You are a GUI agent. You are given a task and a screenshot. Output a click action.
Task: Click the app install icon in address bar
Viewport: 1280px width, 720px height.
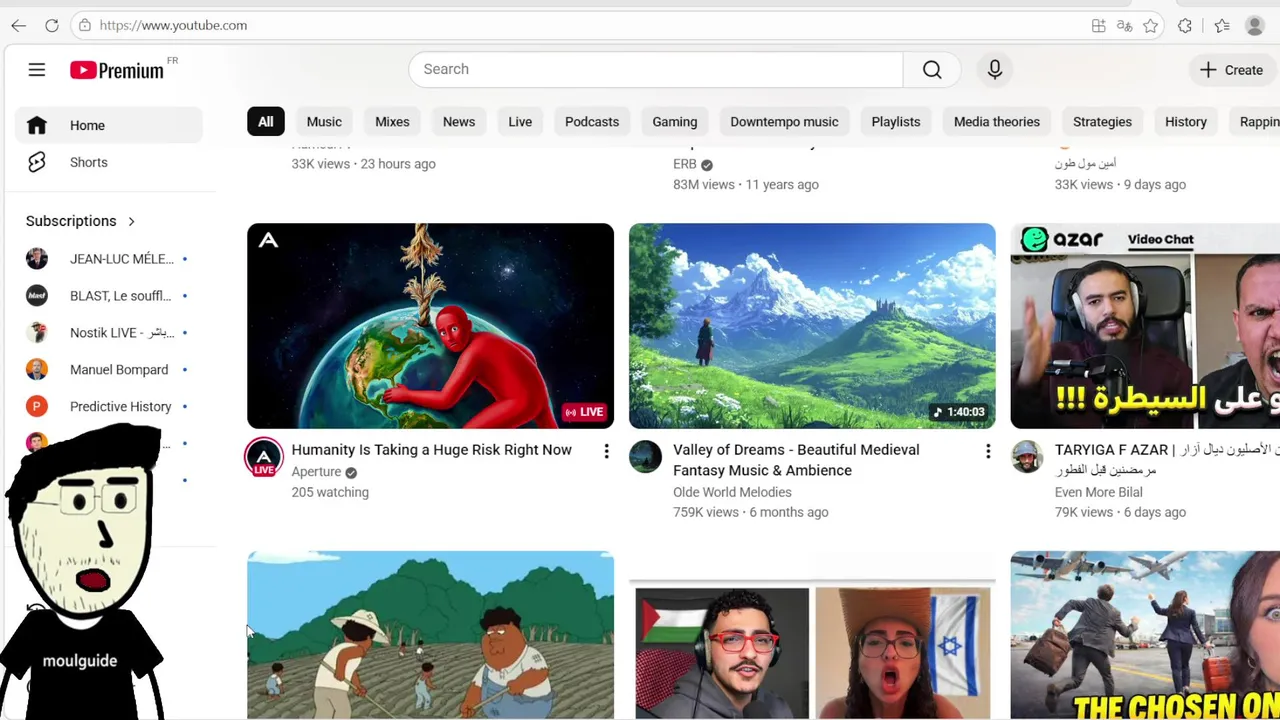tap(1099, 26)
